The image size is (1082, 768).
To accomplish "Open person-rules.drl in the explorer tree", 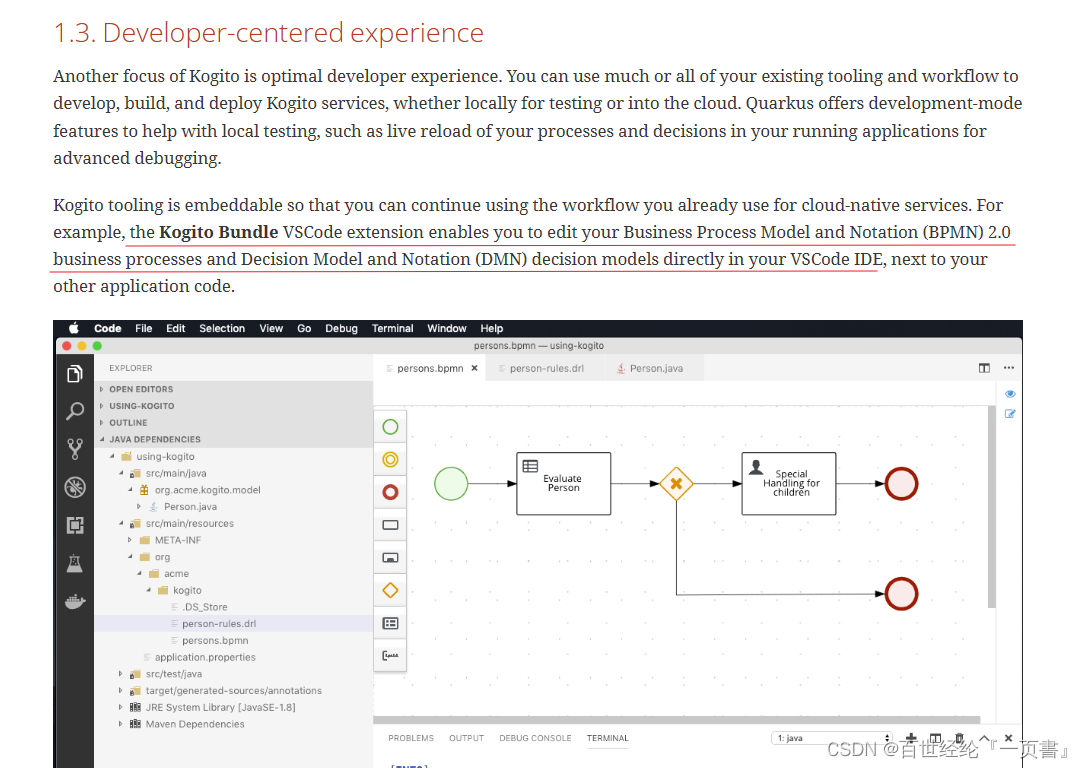I will point(219,624).
